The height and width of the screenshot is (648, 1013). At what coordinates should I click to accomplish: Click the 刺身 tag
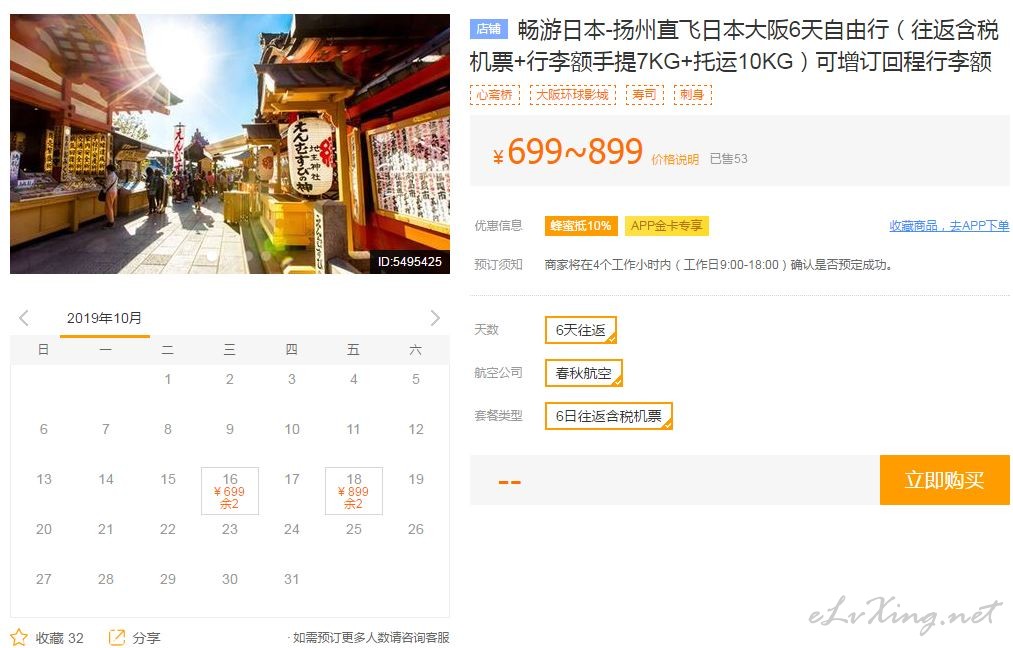click(x=693, y=94)
